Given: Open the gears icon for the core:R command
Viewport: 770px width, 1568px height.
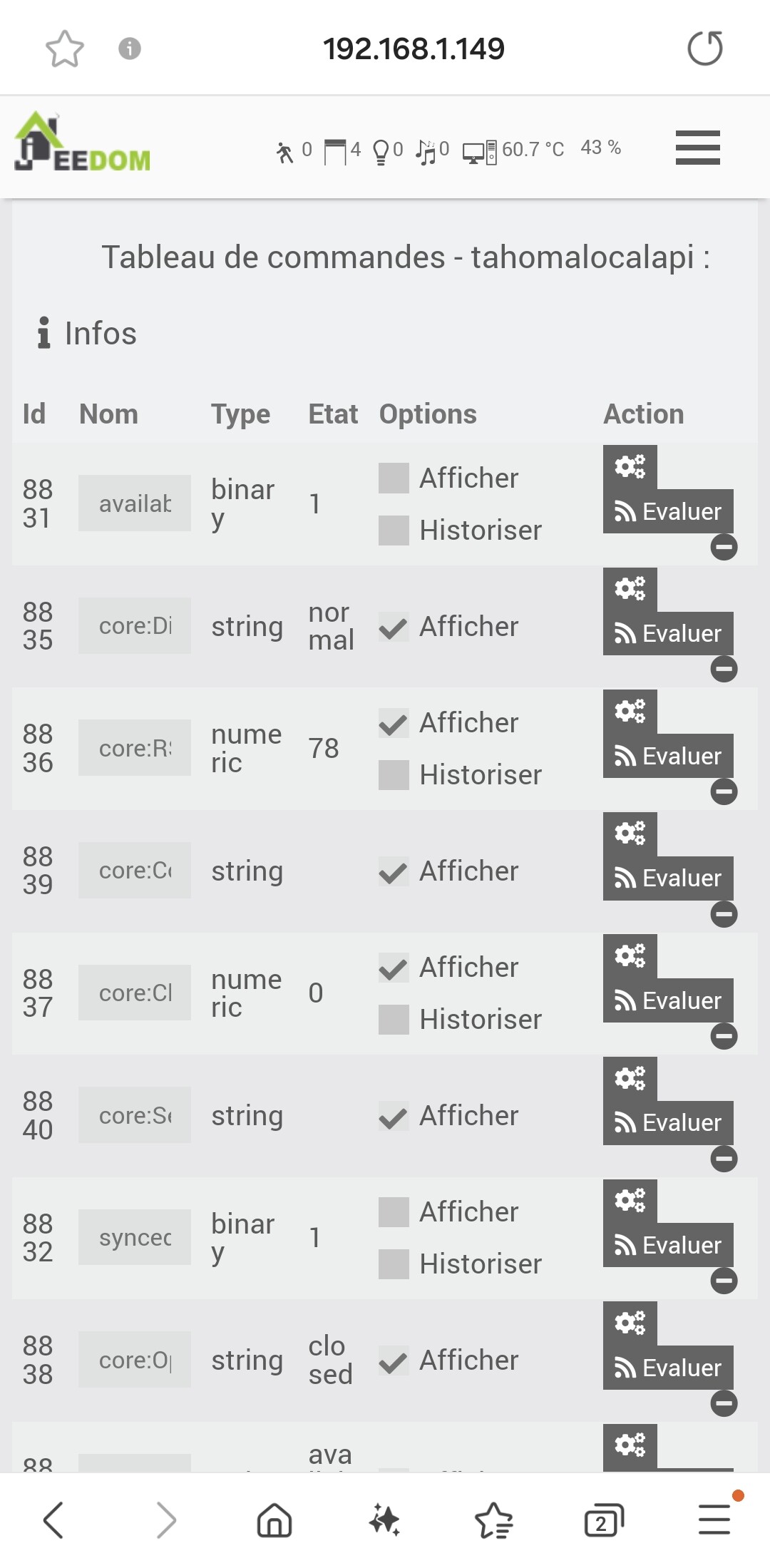Looking at the screenshot, I should pos(630,712).
